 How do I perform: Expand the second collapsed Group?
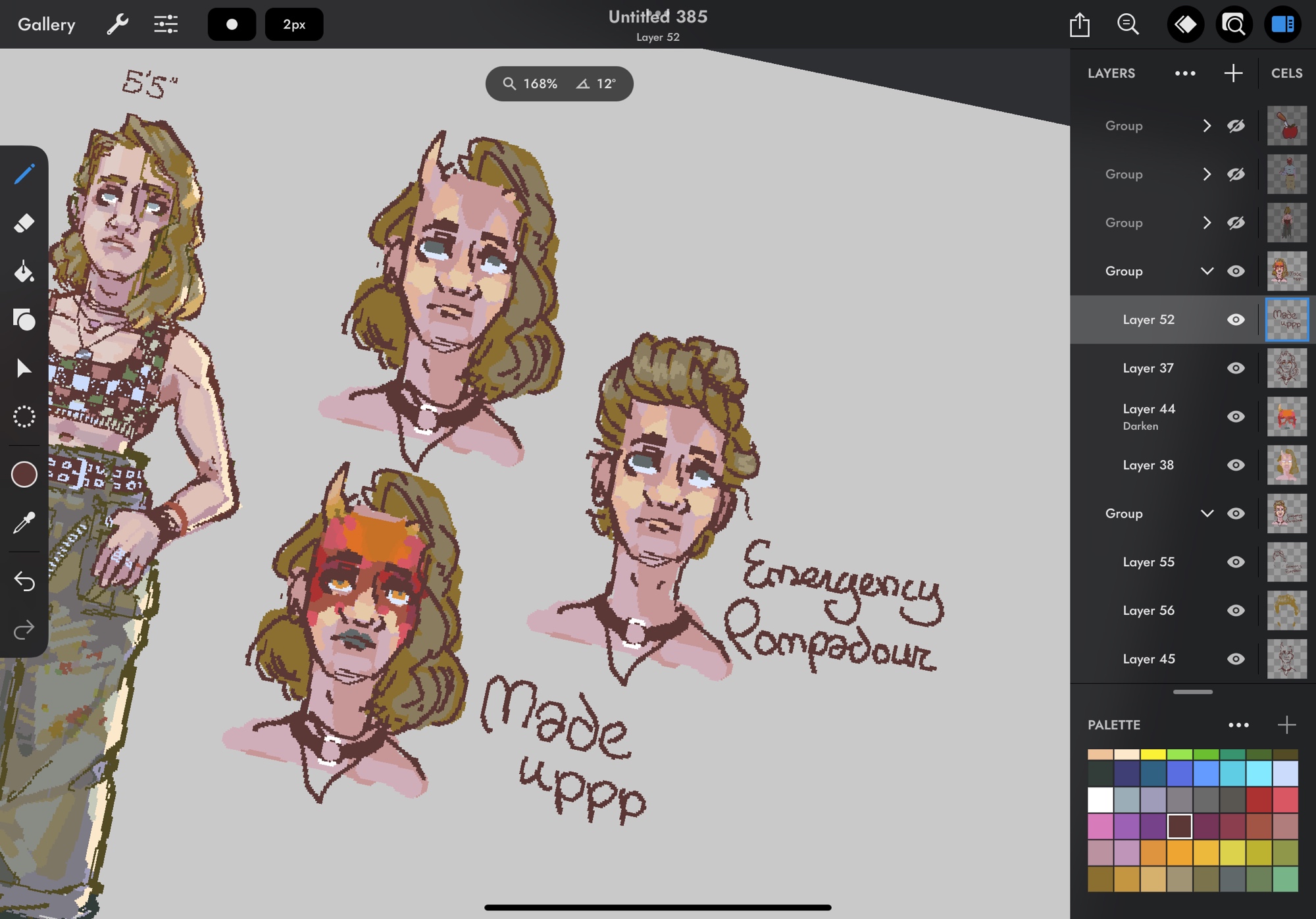coord(1207,174)
